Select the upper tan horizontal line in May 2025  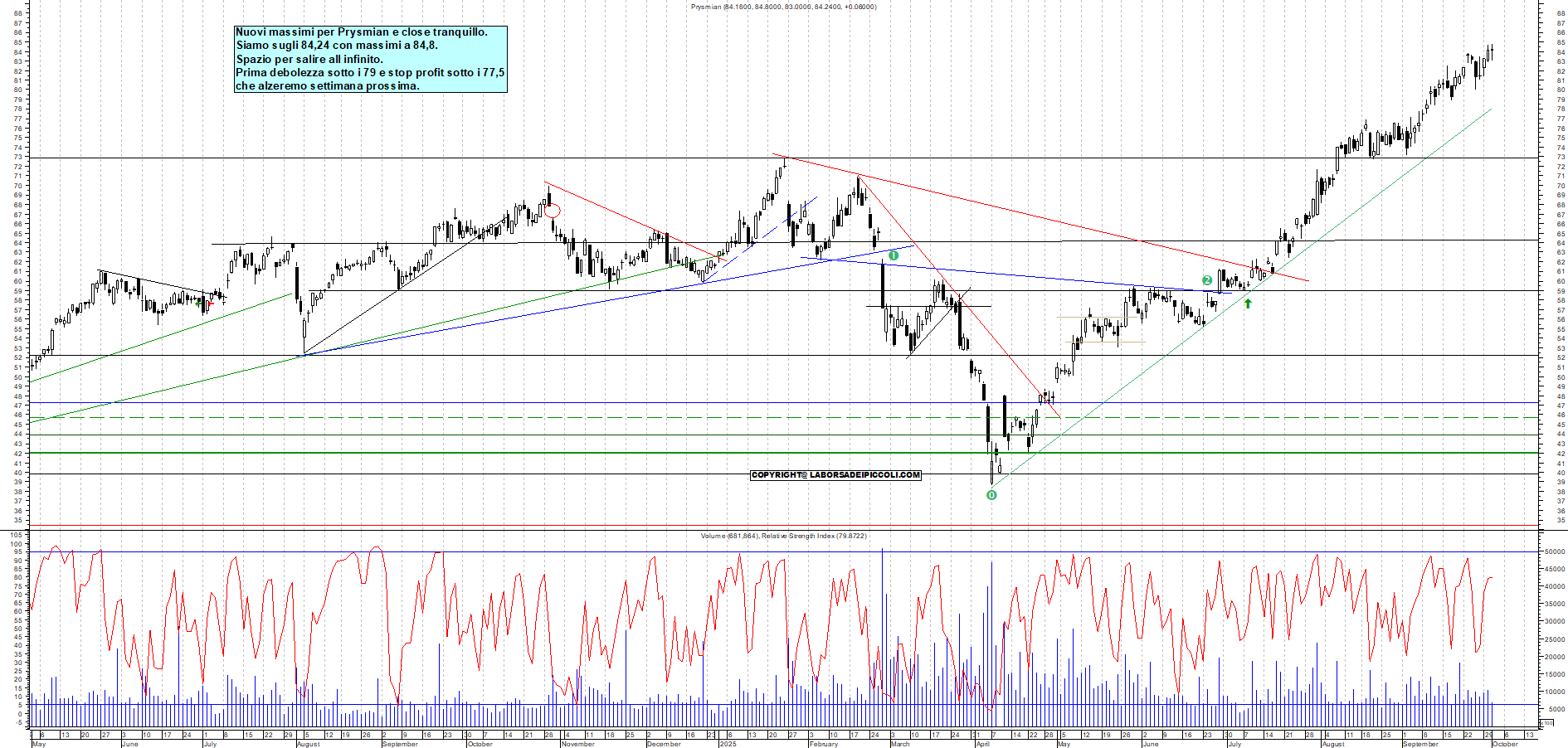tap(1087, 317)
